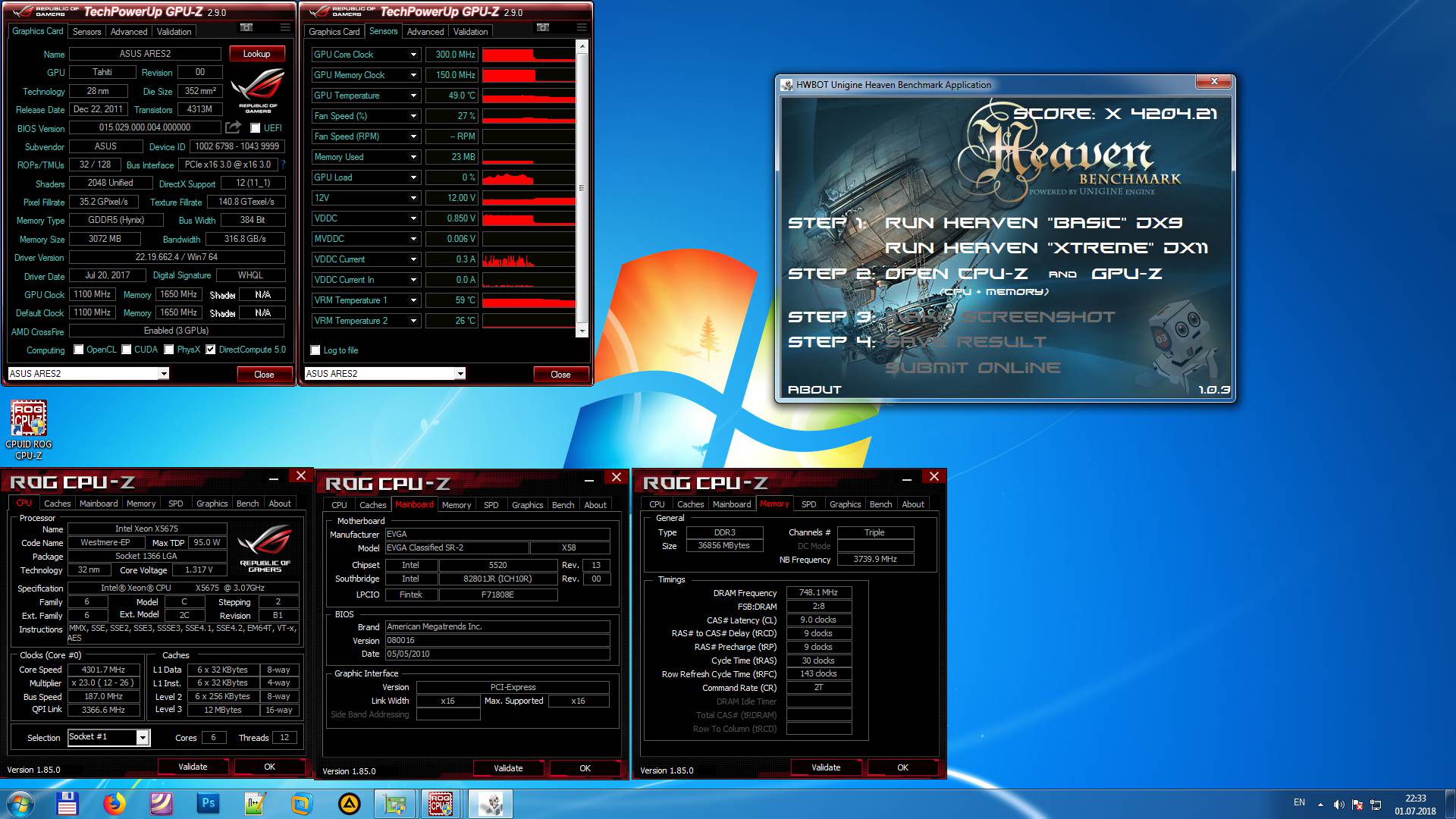
Task: Click the volume speaker tray icon
Action: [x=1338, y=805]
